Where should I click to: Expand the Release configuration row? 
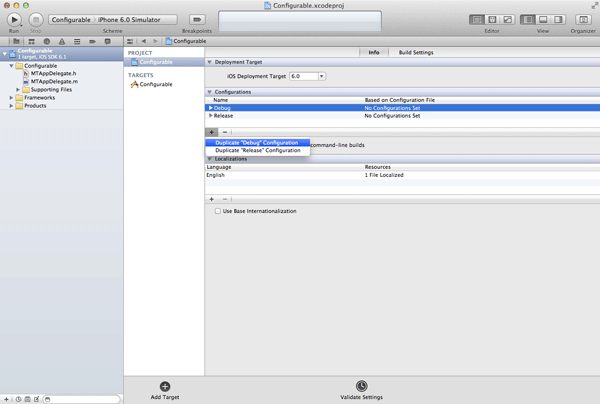coord(210,116)
